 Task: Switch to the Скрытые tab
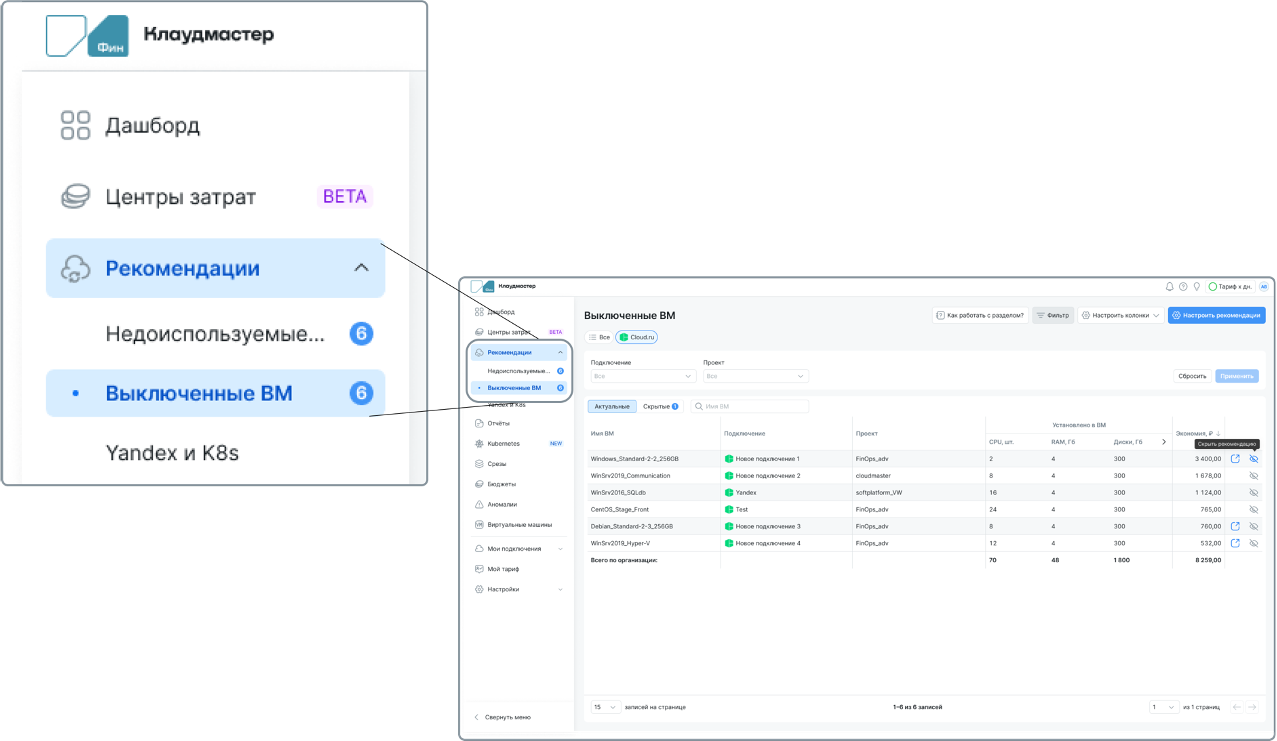[660, 407]
